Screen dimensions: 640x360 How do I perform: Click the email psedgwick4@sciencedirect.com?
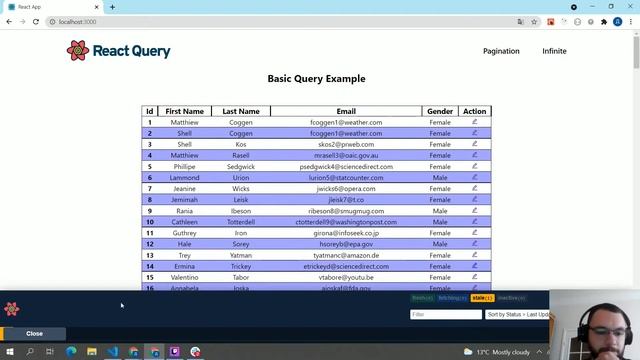pyautogui.click(x=346, y=167)
